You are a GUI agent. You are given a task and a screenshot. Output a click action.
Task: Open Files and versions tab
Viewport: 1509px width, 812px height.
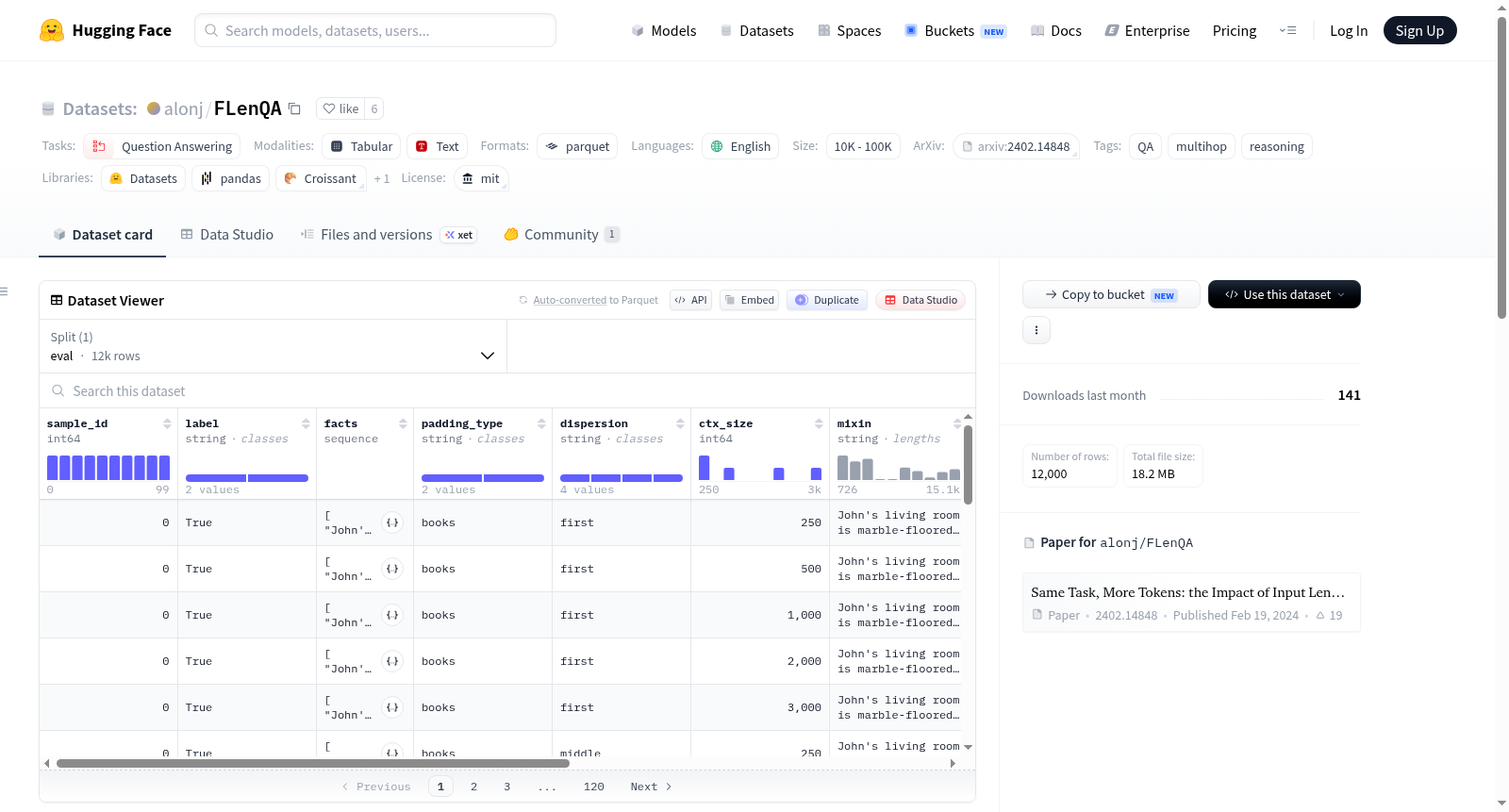click(x=388, y=235)
